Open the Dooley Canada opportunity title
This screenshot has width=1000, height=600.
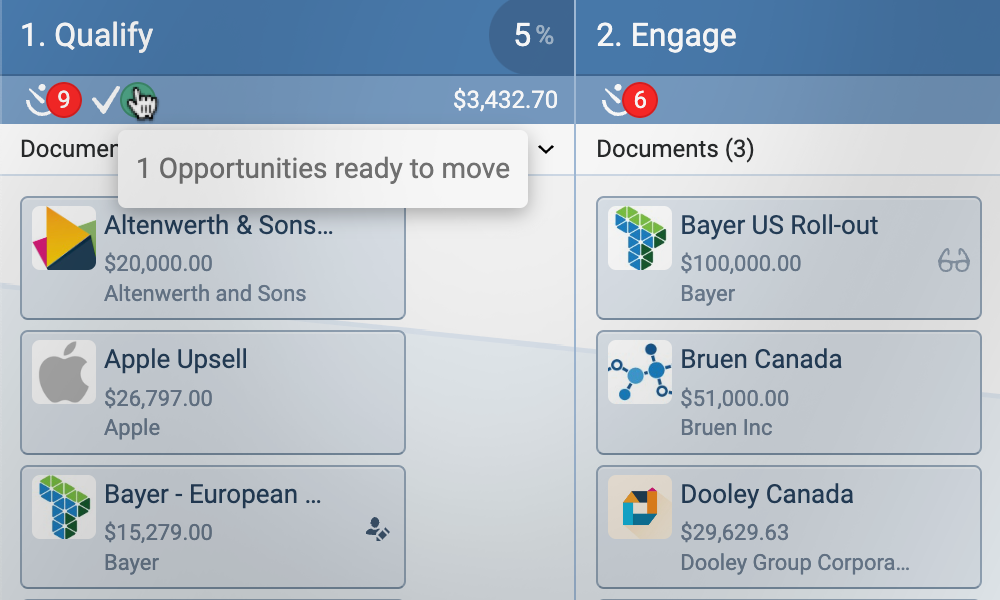(x=766, y=494)
